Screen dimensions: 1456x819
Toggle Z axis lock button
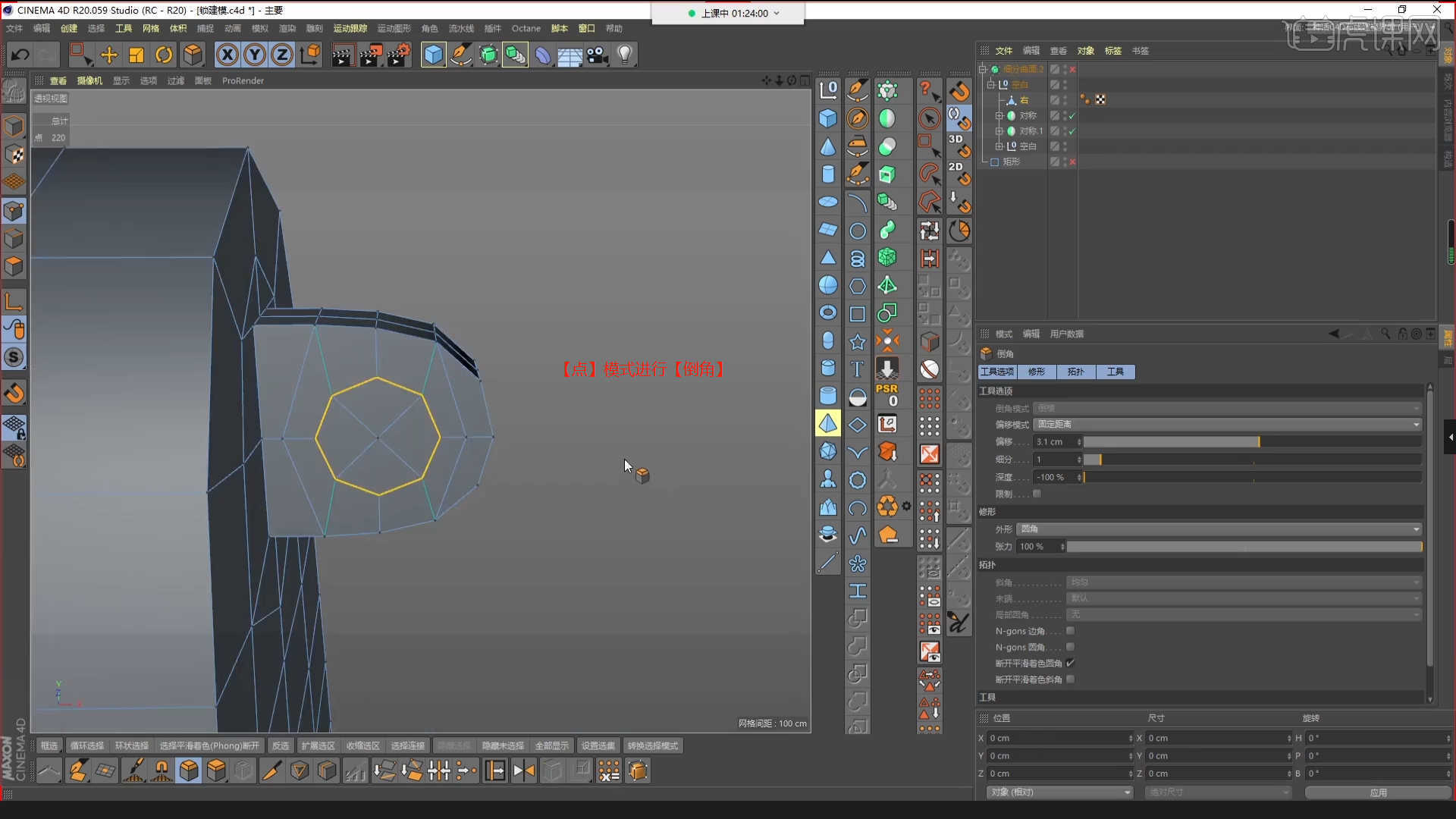click(282, 55)
